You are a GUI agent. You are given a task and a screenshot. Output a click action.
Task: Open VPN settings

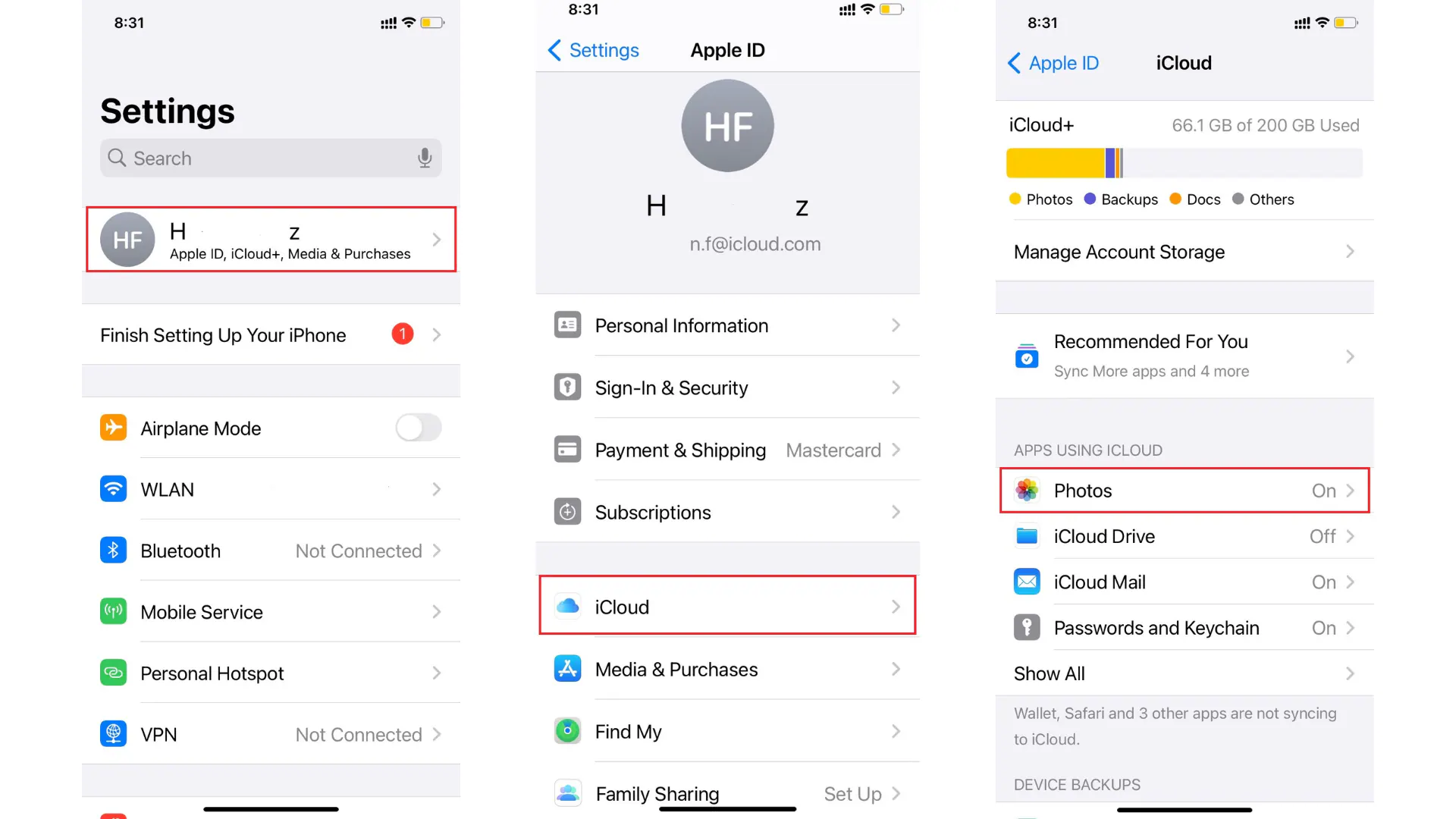pyautogui.click(x=269, y=734)
